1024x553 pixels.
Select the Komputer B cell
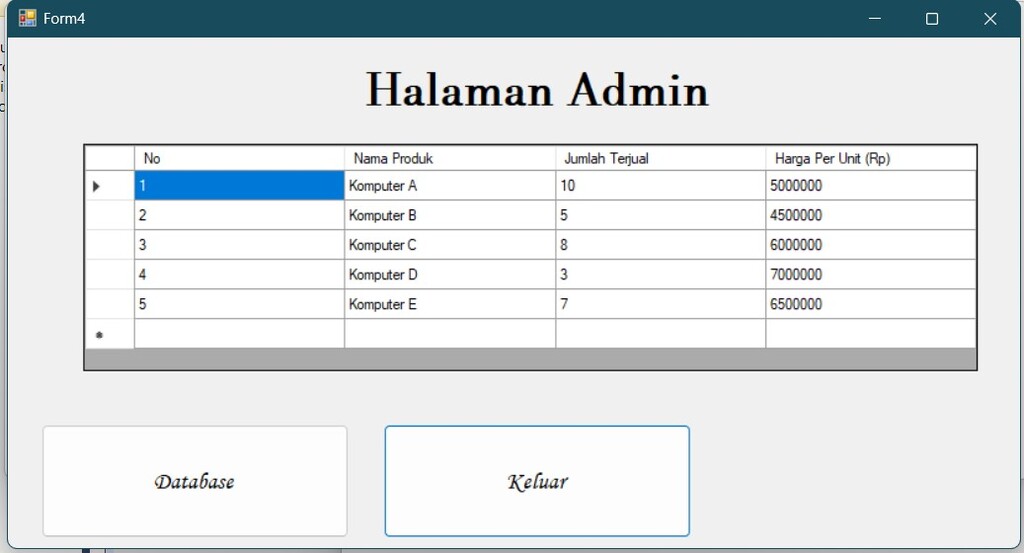[449, 215]
